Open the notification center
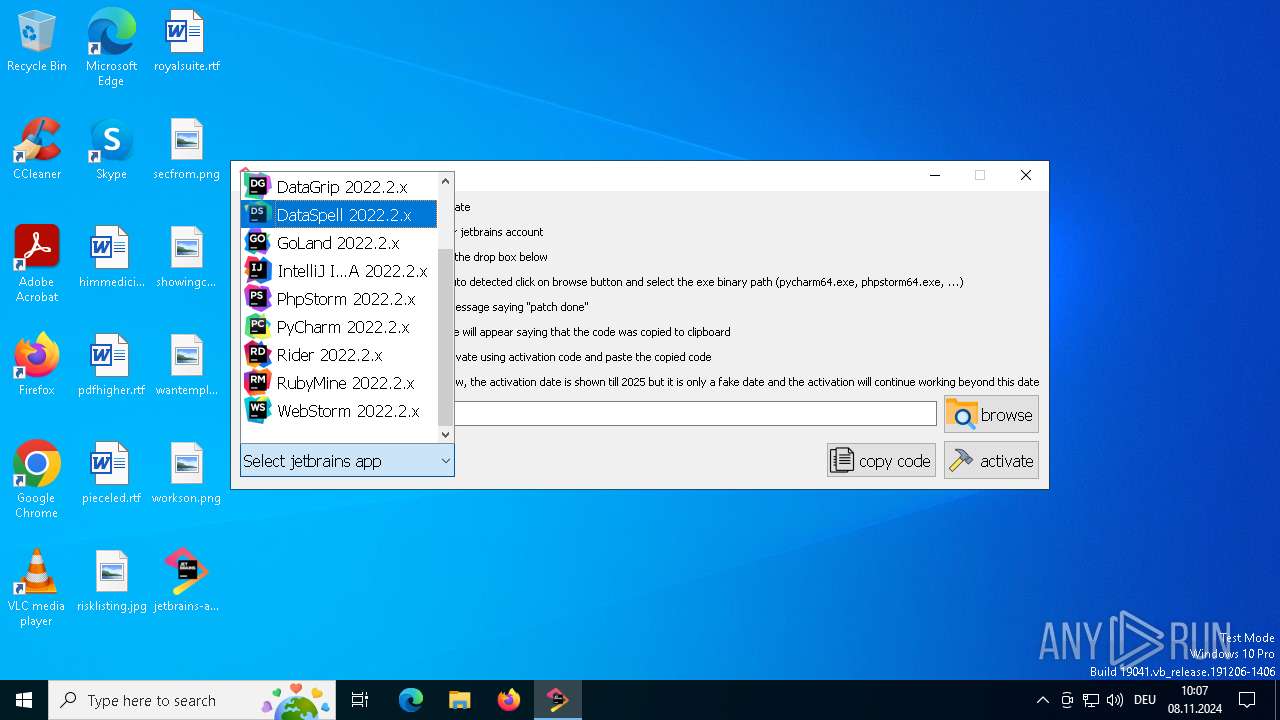 coord(1247,700)
